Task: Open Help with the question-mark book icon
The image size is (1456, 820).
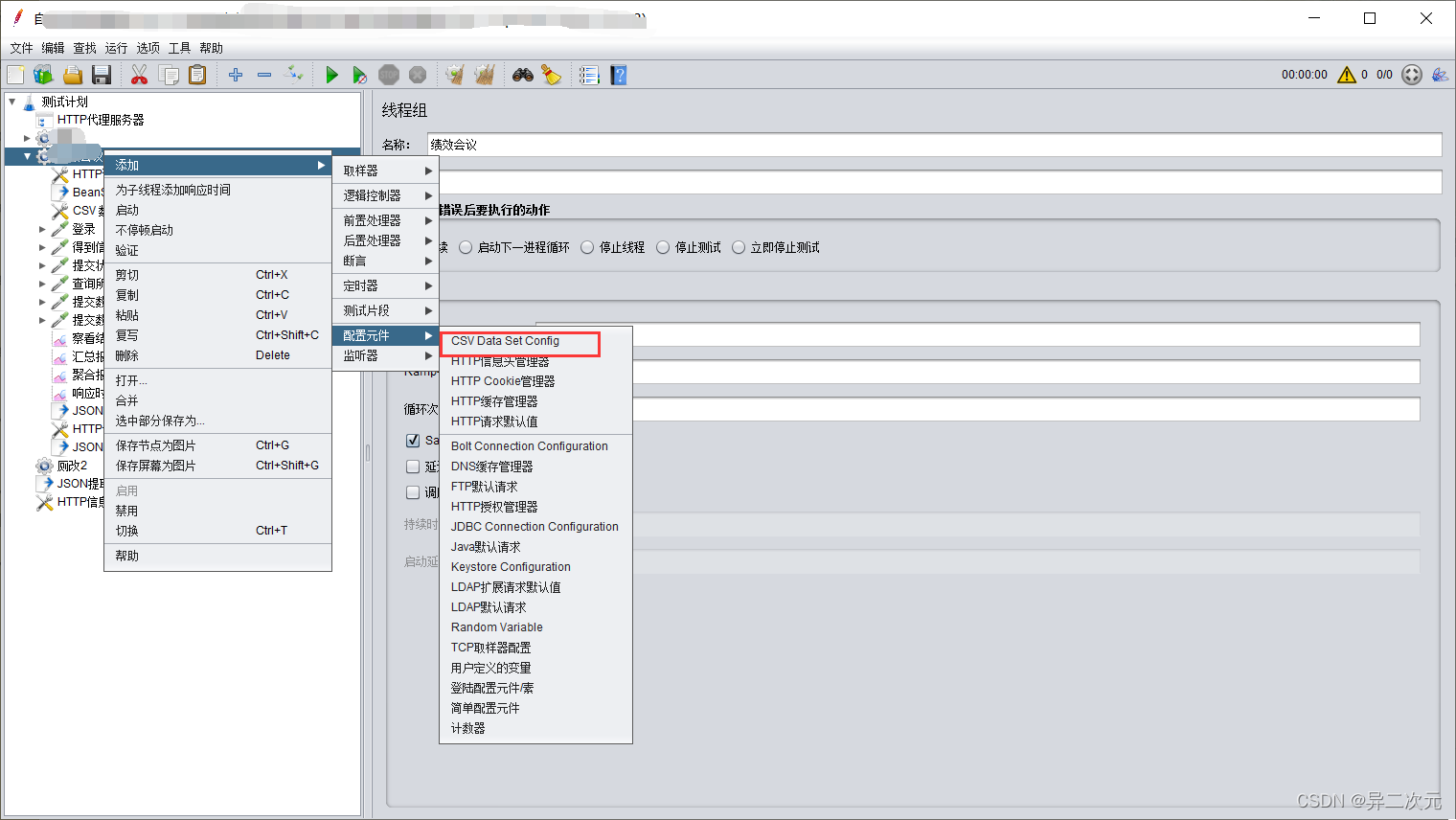Action: tap(619, 75)
